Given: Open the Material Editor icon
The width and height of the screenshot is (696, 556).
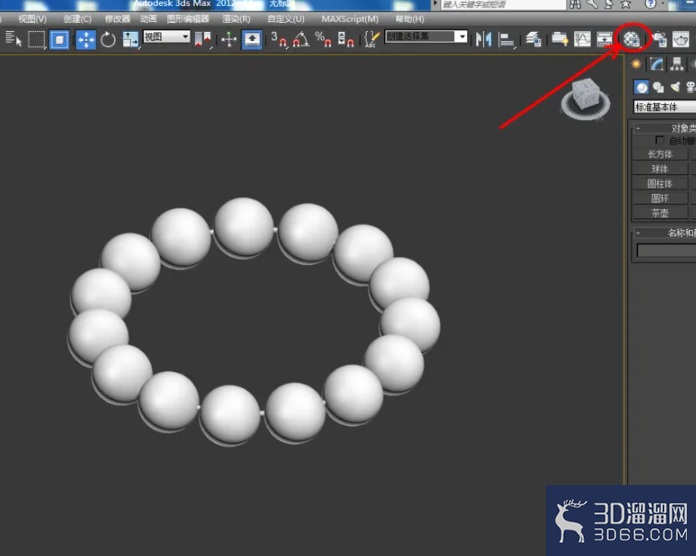Looking at the screenshot, I should pyautogui.click(x=632, y=39).
